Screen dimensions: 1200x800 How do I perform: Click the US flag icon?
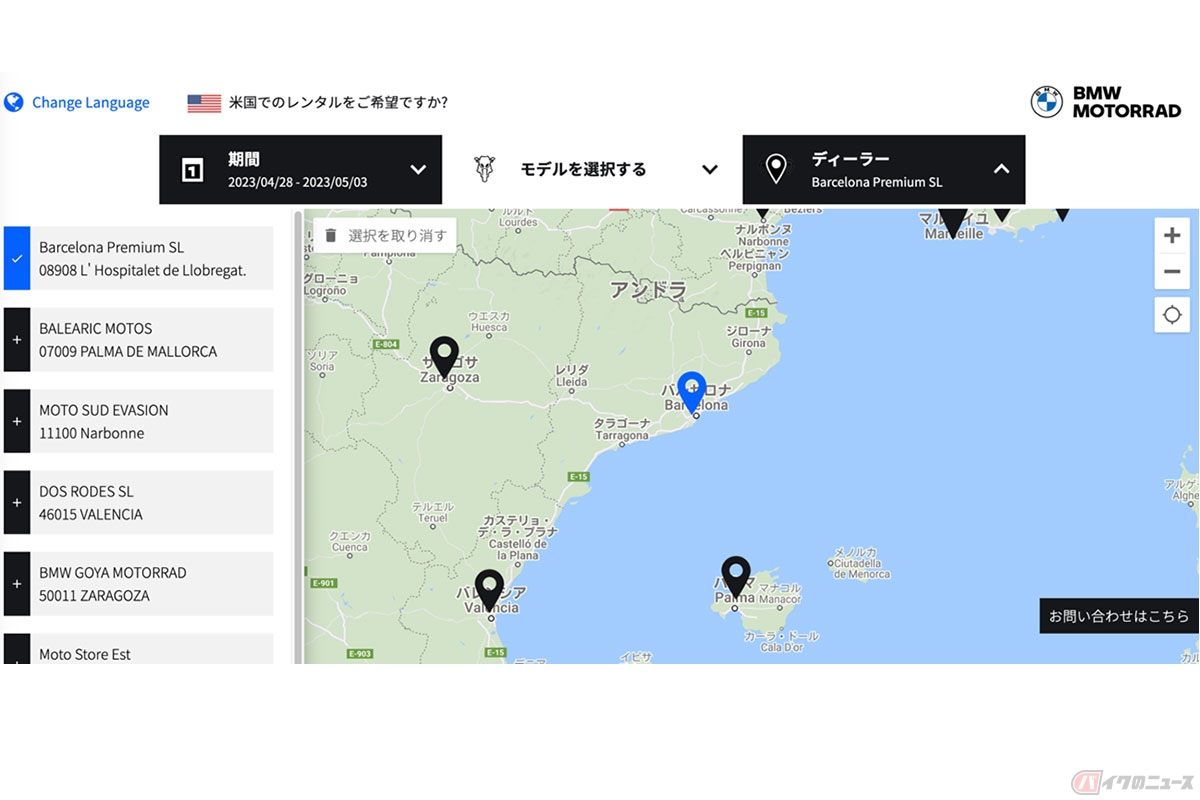tap(204, 103)
